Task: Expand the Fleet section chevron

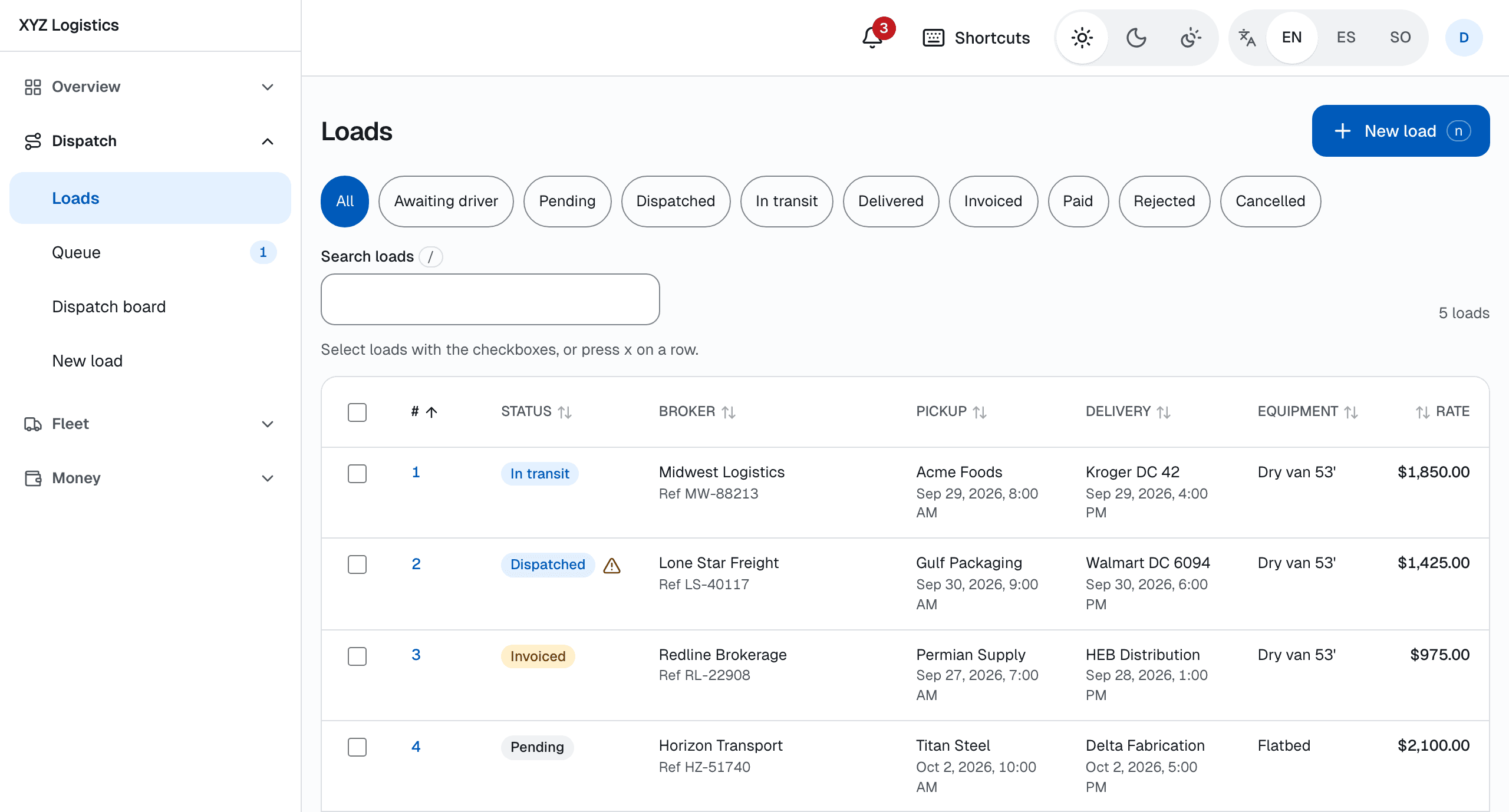Action: 268,424
